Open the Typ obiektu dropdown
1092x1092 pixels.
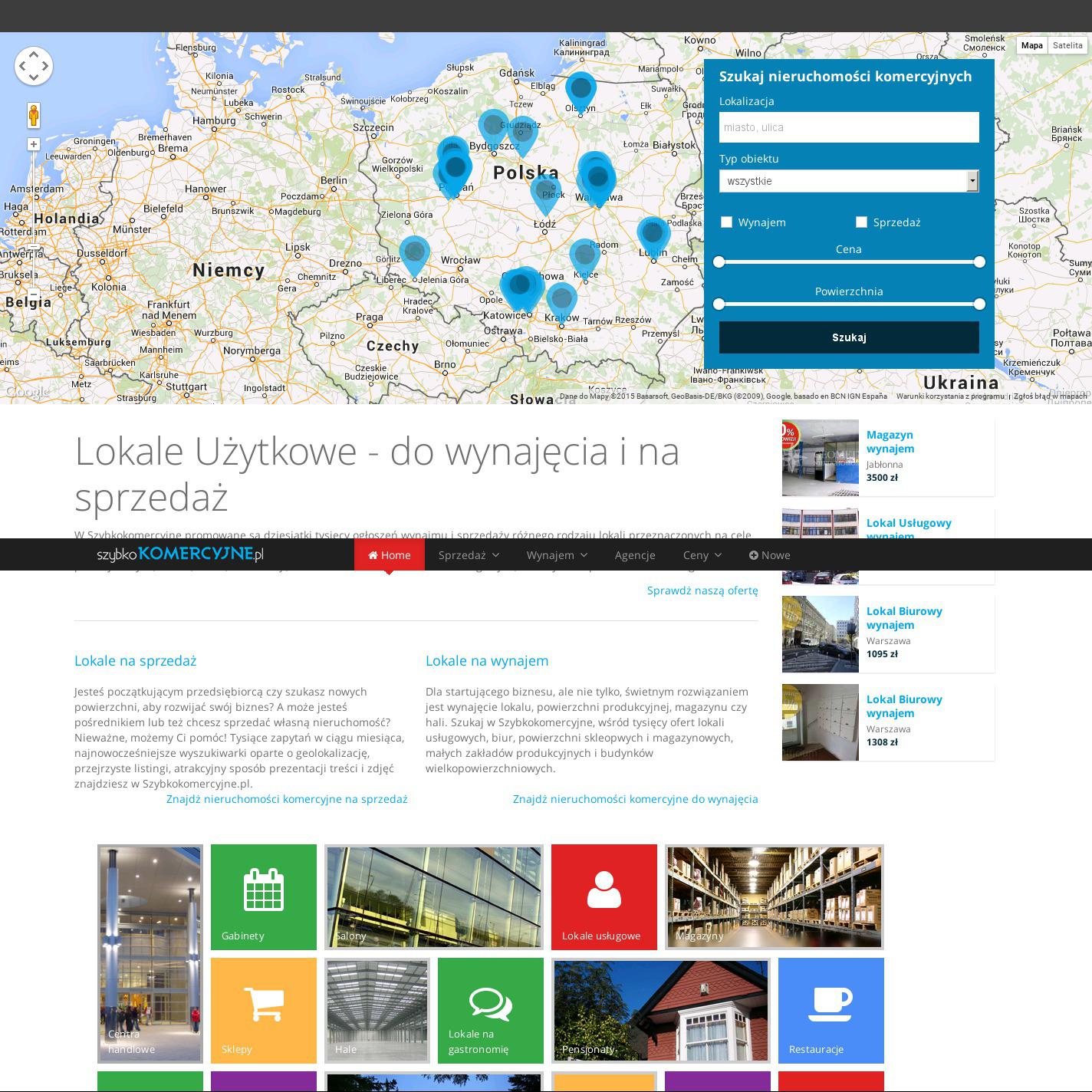[849, 181]
